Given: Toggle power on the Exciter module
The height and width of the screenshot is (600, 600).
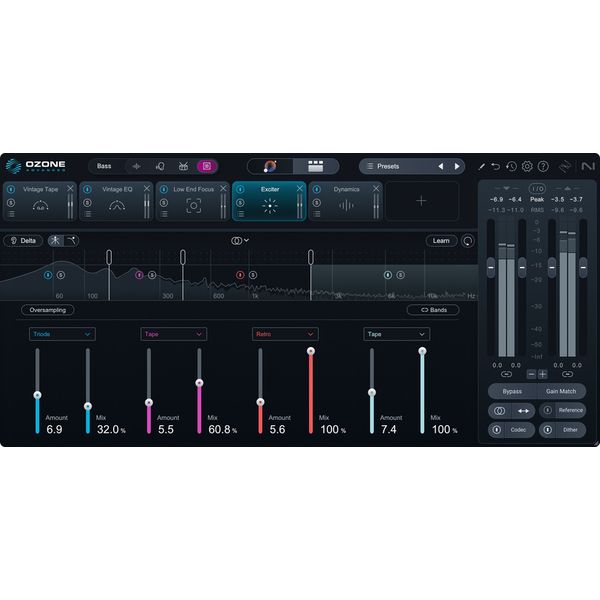Looking at the screenshot, I should point(240,189).
